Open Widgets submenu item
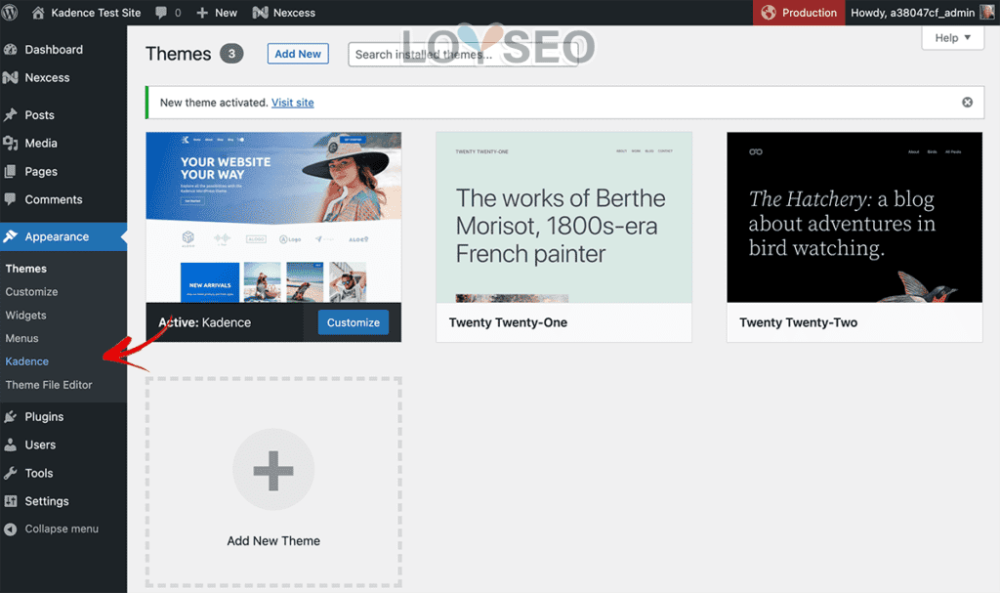Screen dimensions: 1000x593 pyautogui.click(x=26, y=315)
